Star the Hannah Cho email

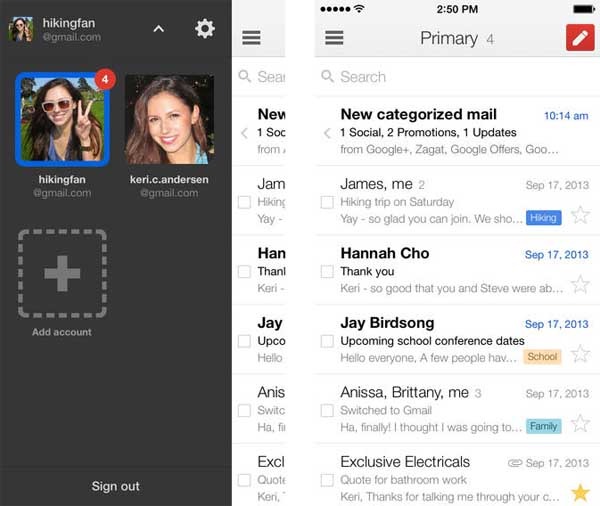[x=580, y=284]
